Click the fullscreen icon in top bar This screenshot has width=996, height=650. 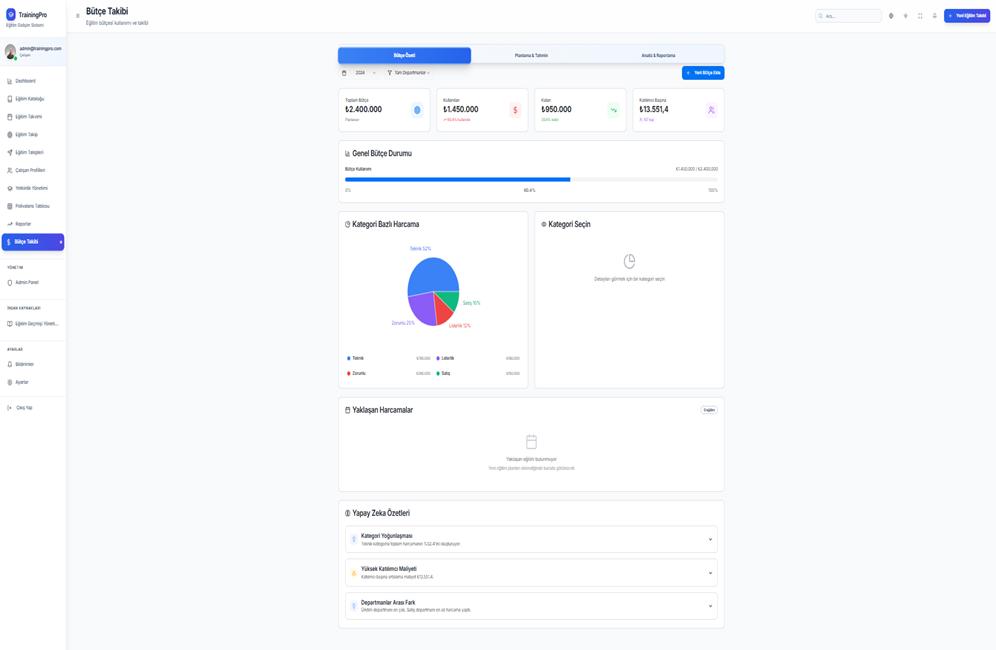(x=920, y=16)
